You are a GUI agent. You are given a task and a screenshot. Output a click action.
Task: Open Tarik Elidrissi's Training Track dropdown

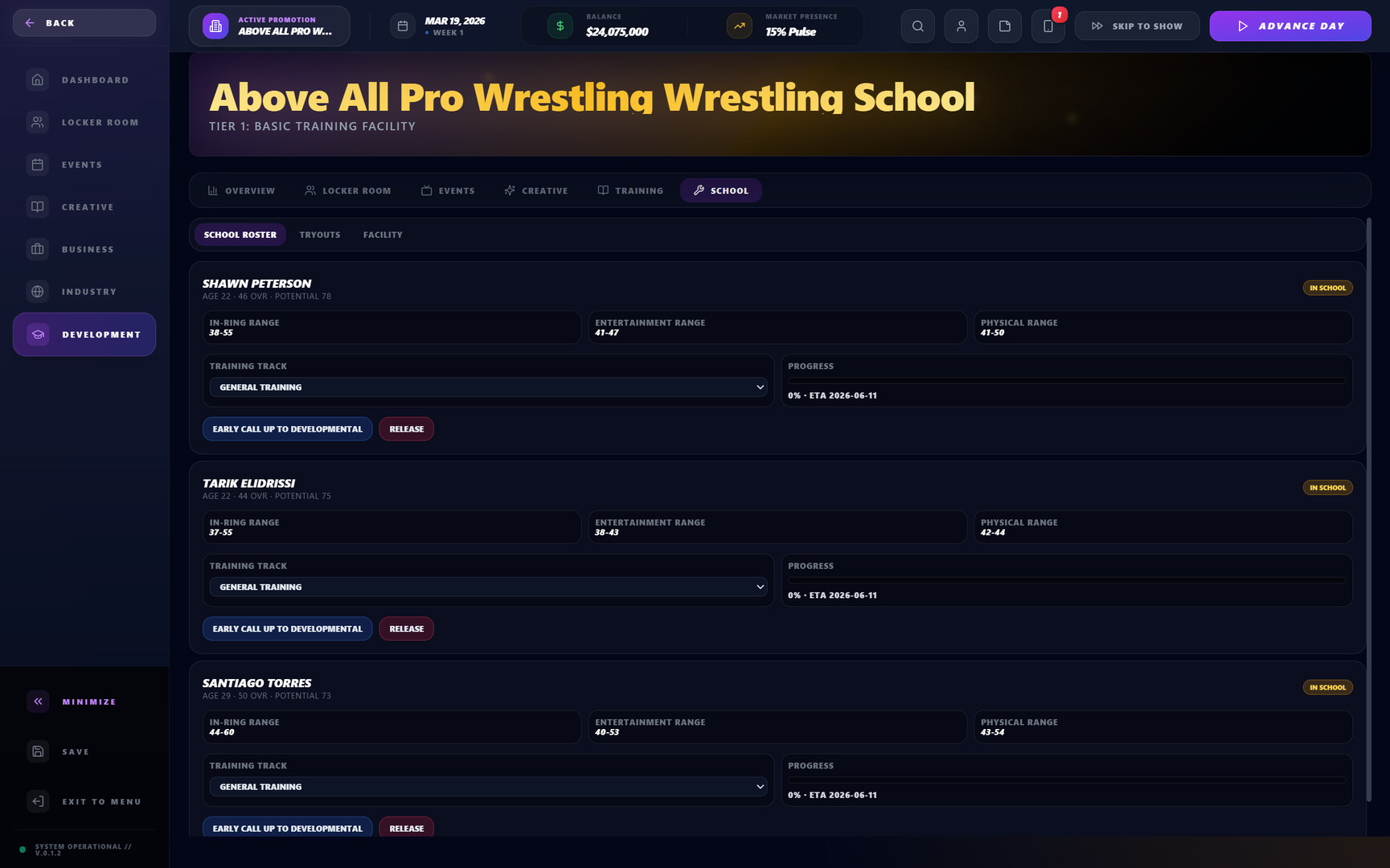(488, 588)
